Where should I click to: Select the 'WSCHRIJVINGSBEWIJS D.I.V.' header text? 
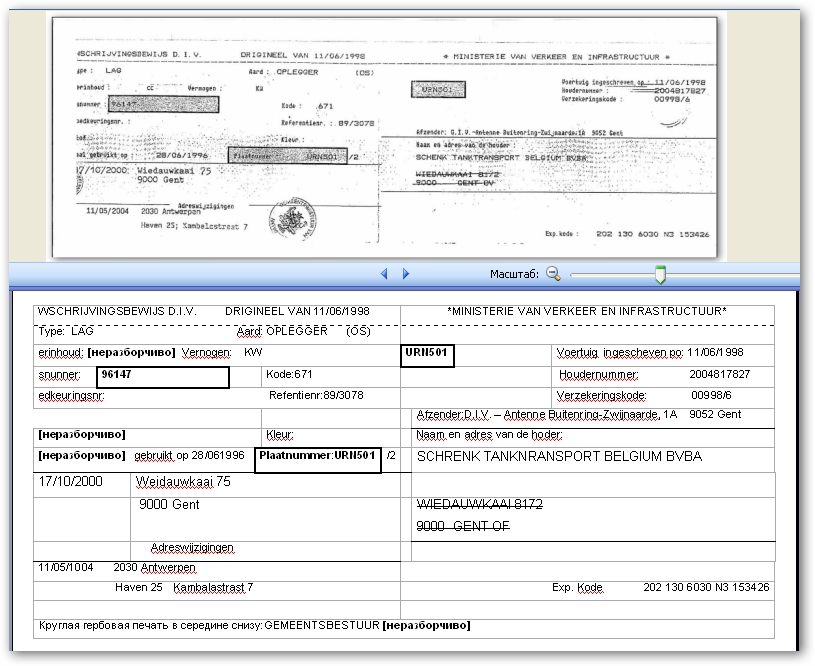(117, 311)
